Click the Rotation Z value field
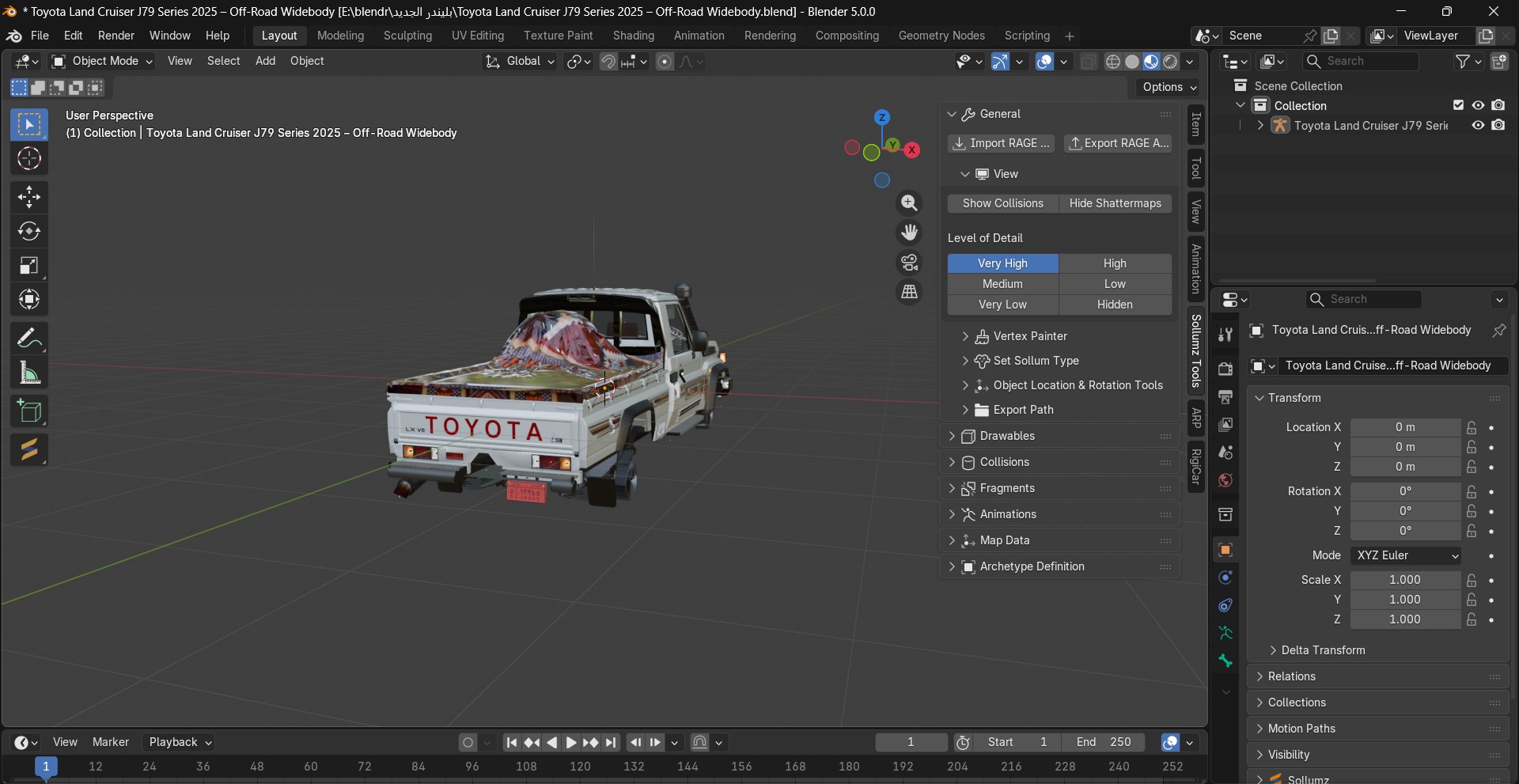This screenshot has height=784, width=1519. [1405, 531]
